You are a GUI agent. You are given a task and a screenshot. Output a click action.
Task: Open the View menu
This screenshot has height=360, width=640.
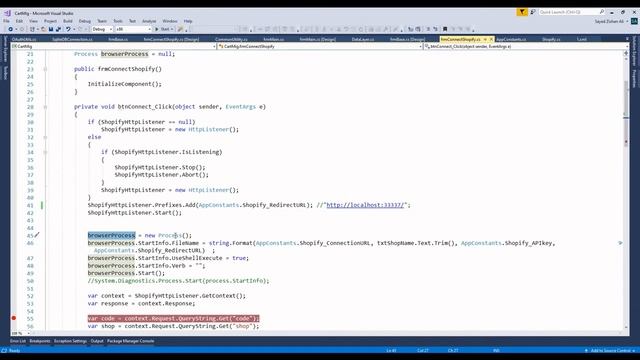(x=33, y=21)
